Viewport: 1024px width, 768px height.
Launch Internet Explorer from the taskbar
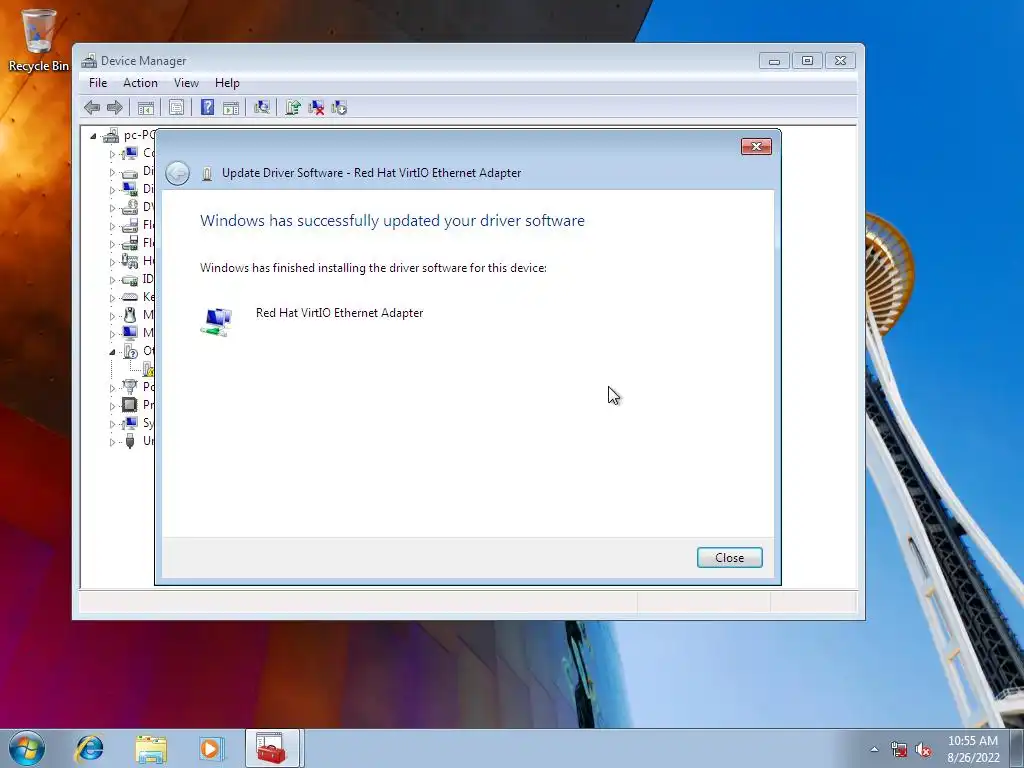point(89,748)
